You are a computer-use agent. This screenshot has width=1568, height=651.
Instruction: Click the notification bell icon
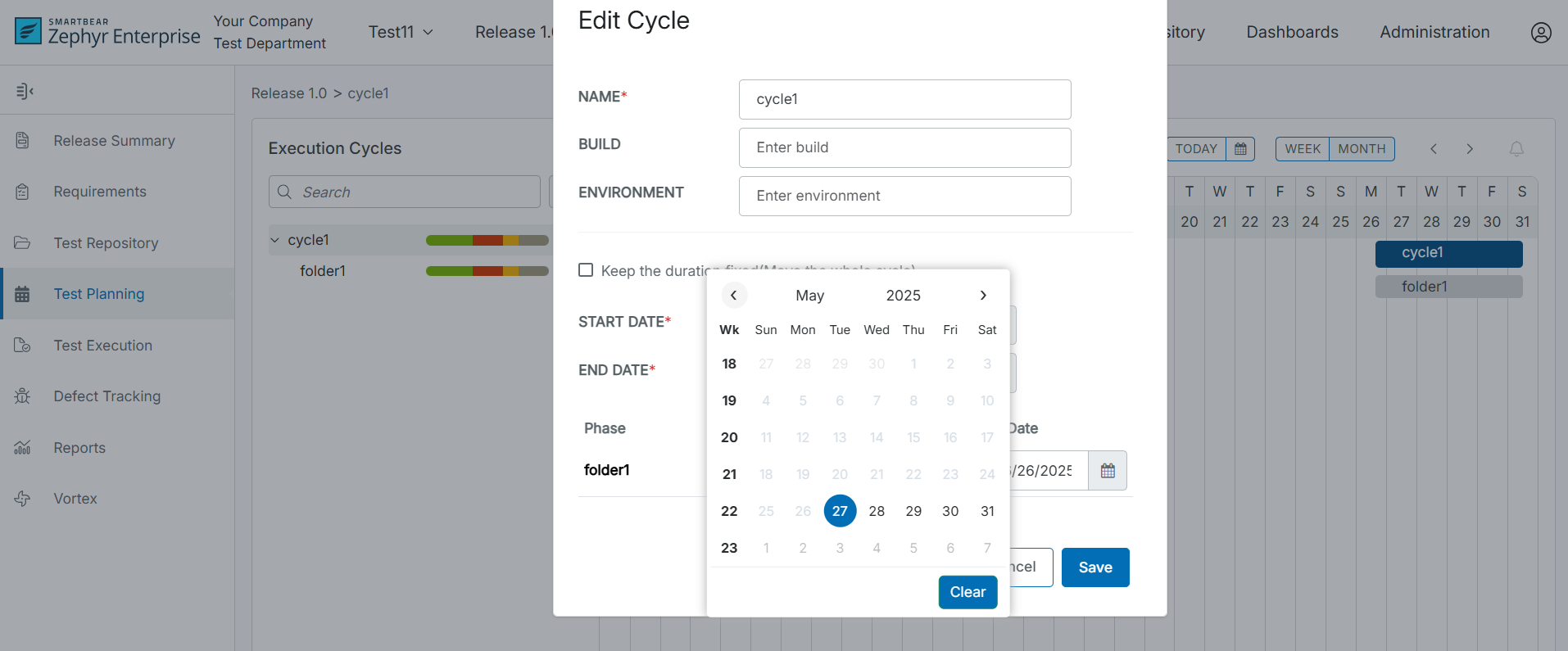pos(1516,149)
